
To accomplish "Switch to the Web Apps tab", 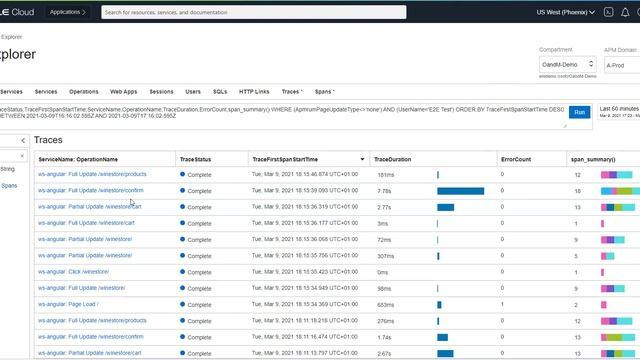I will point(124,92).
